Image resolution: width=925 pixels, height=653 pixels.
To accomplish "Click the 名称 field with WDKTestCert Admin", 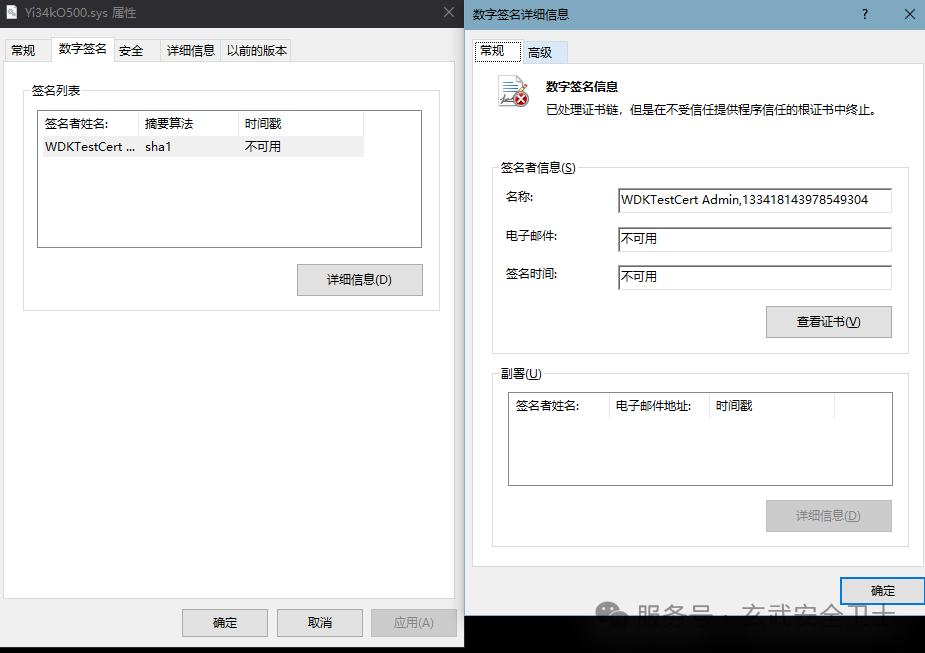I will point(754,200).
